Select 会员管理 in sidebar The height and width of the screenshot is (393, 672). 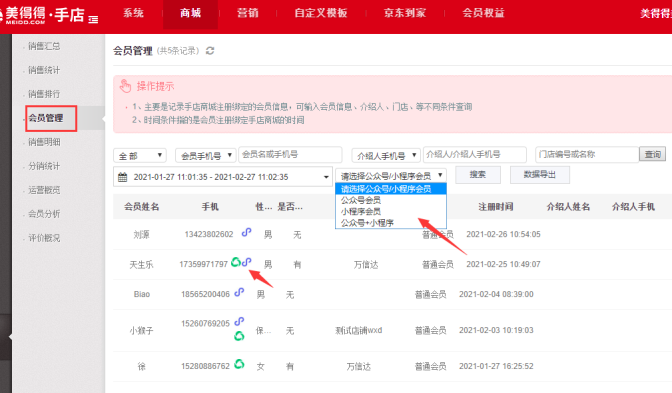[x=46, y=118]
